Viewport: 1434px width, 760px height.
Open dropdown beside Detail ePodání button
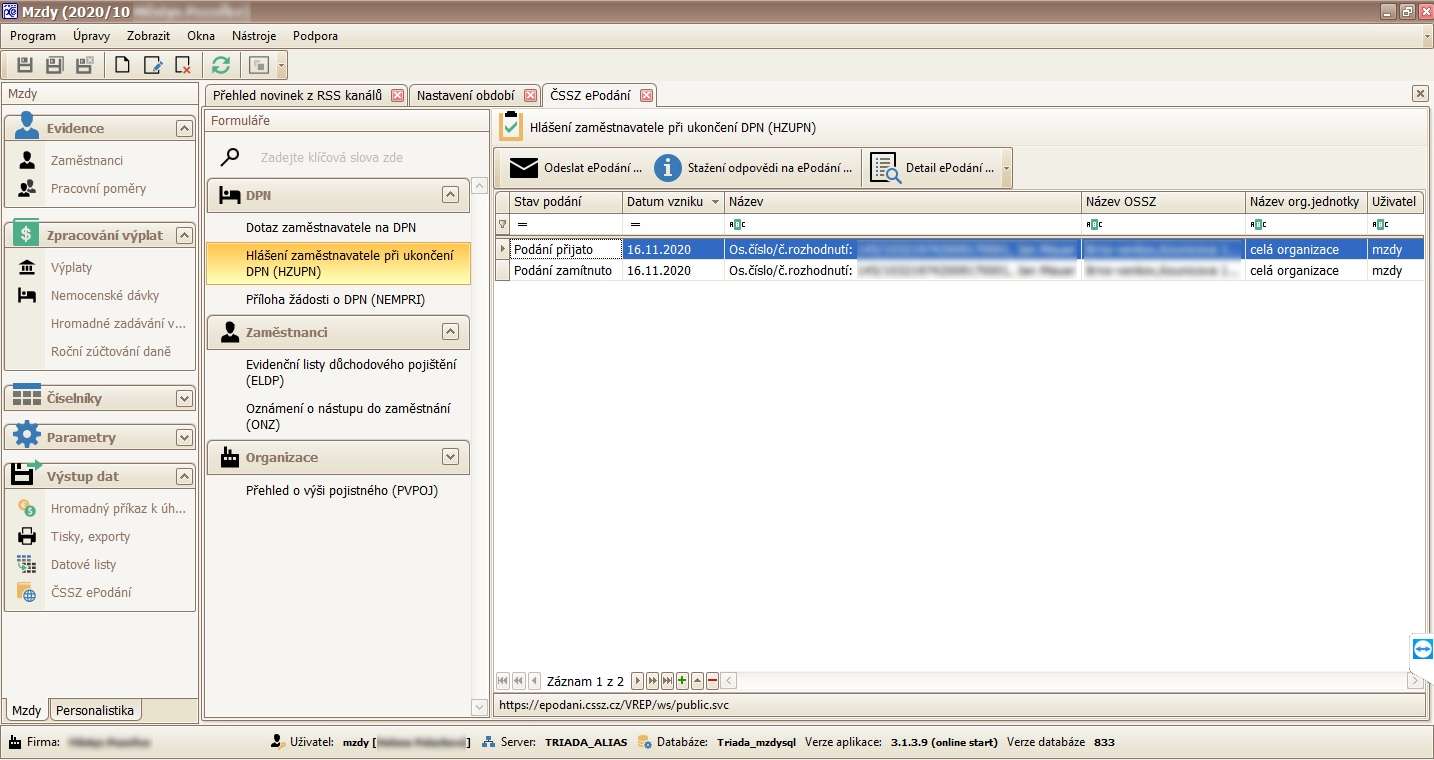[x=1006, y=169]
